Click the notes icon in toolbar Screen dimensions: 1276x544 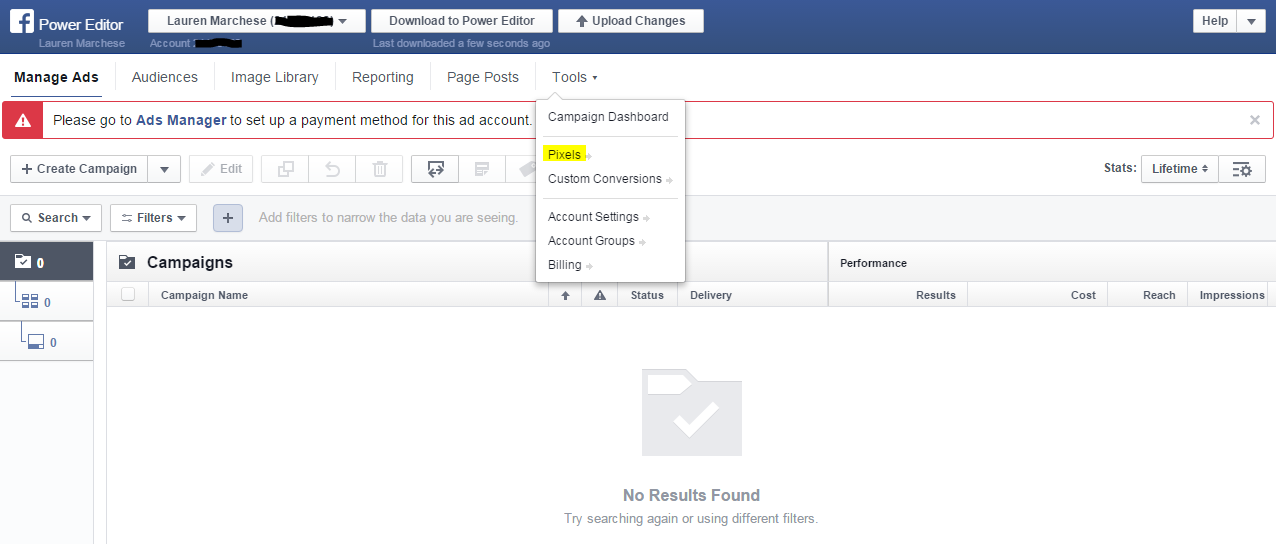pyautogui.click(x=482, y=169)
